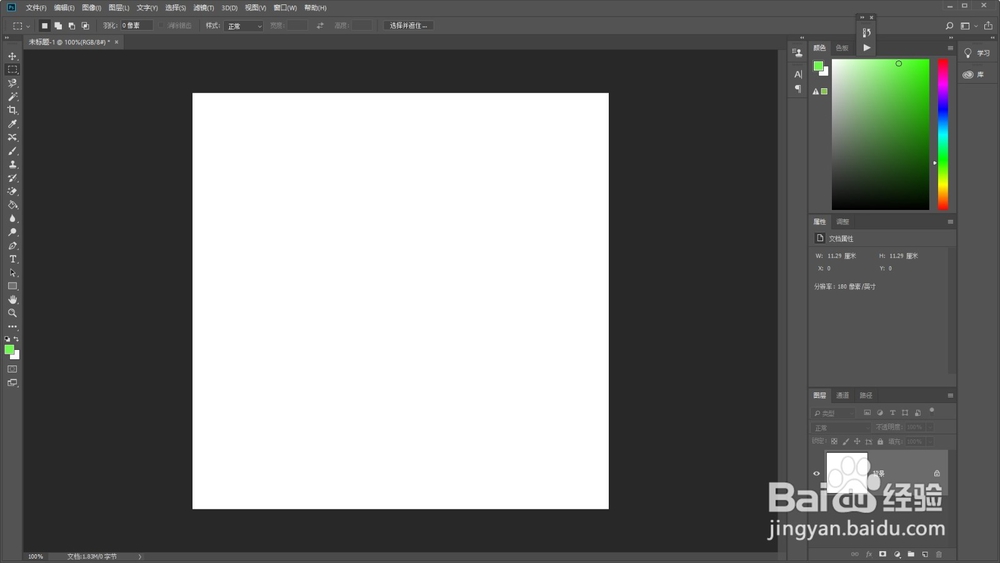Image resolution: width=1000 pixels, height=563 pixels.
Task: Choose New Selection mode in options bar
Action: coord(45,26)
